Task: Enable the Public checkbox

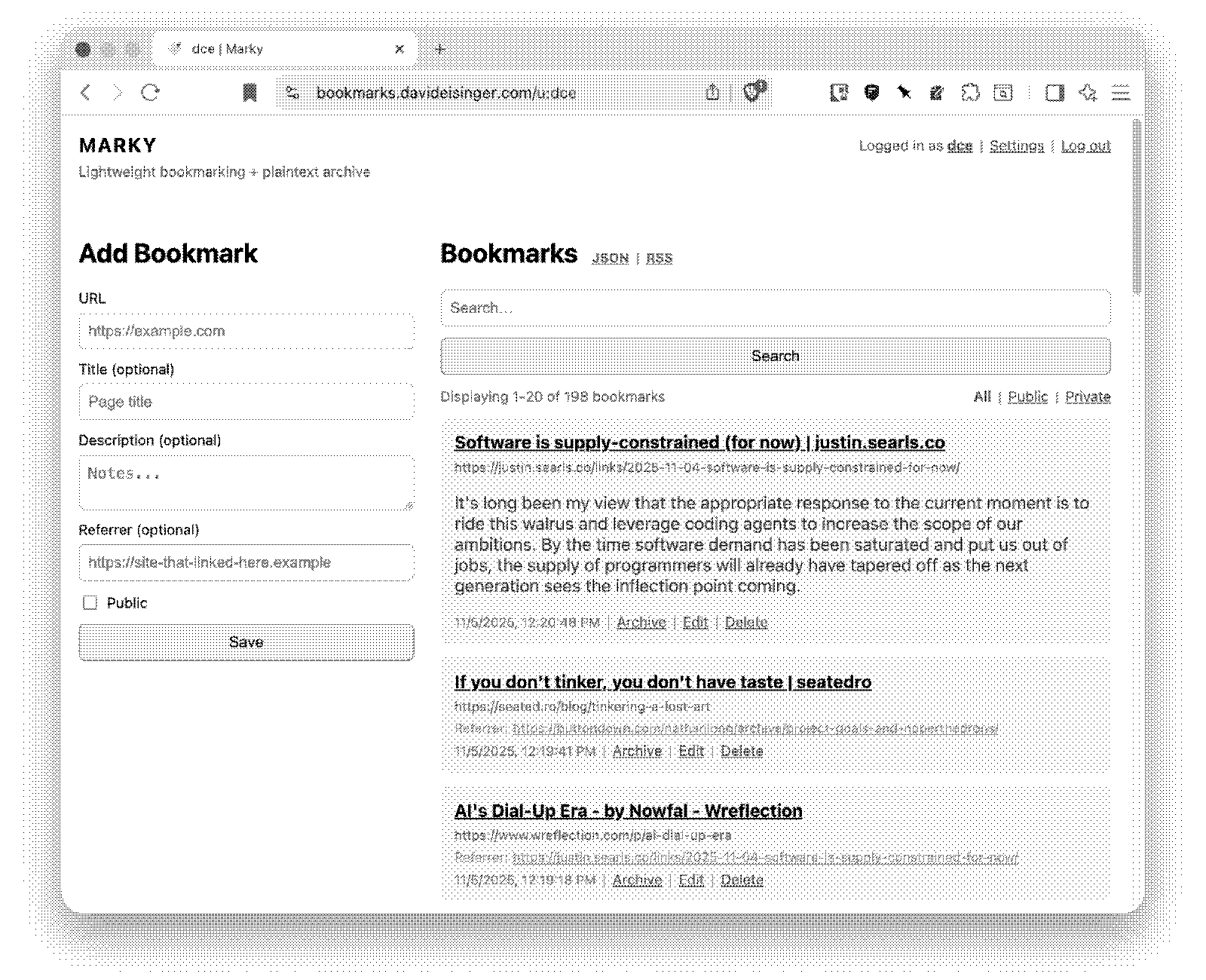Action: [90, 602]
